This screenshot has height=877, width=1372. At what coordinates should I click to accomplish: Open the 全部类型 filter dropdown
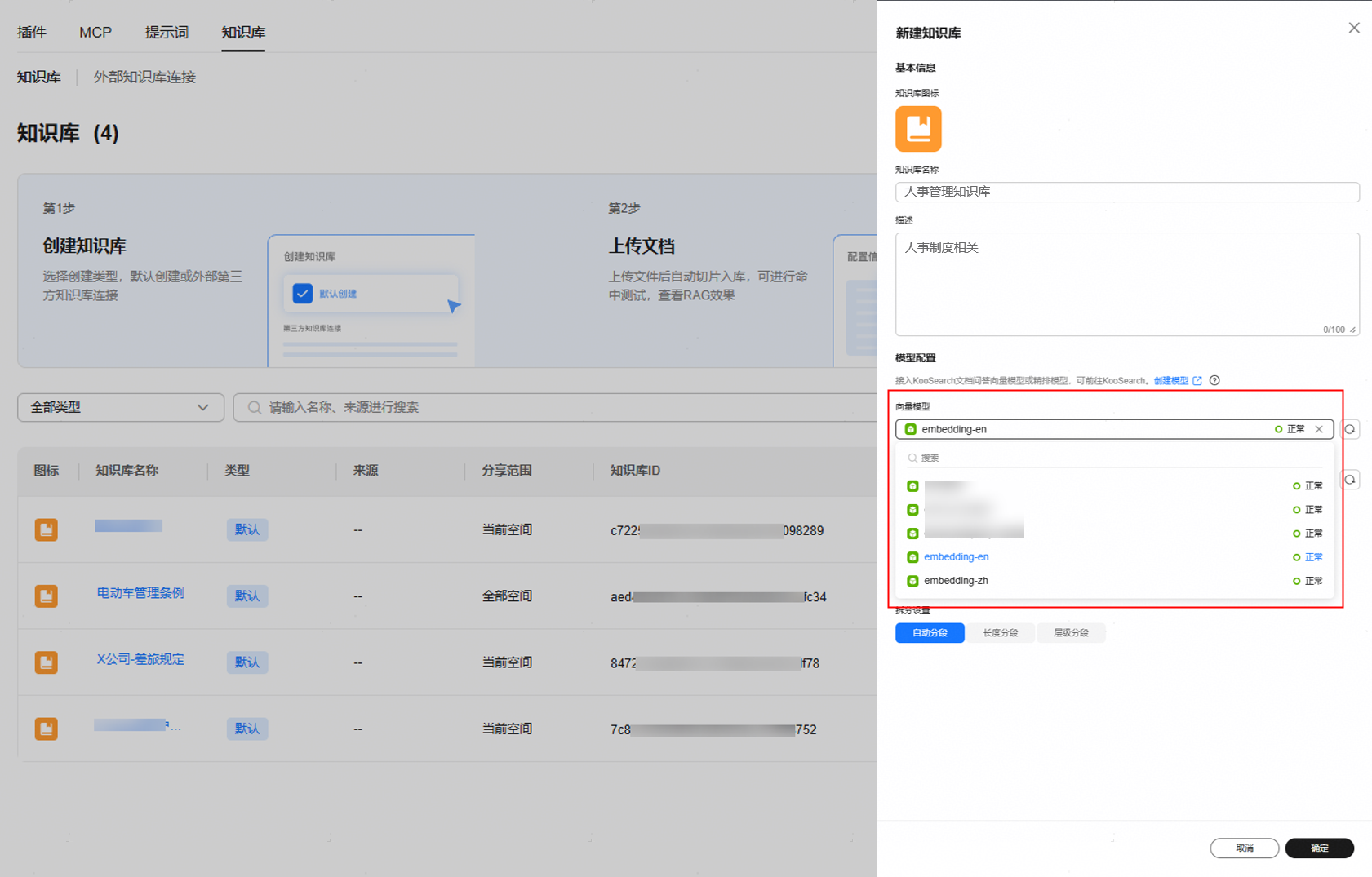tap(121, 407)
